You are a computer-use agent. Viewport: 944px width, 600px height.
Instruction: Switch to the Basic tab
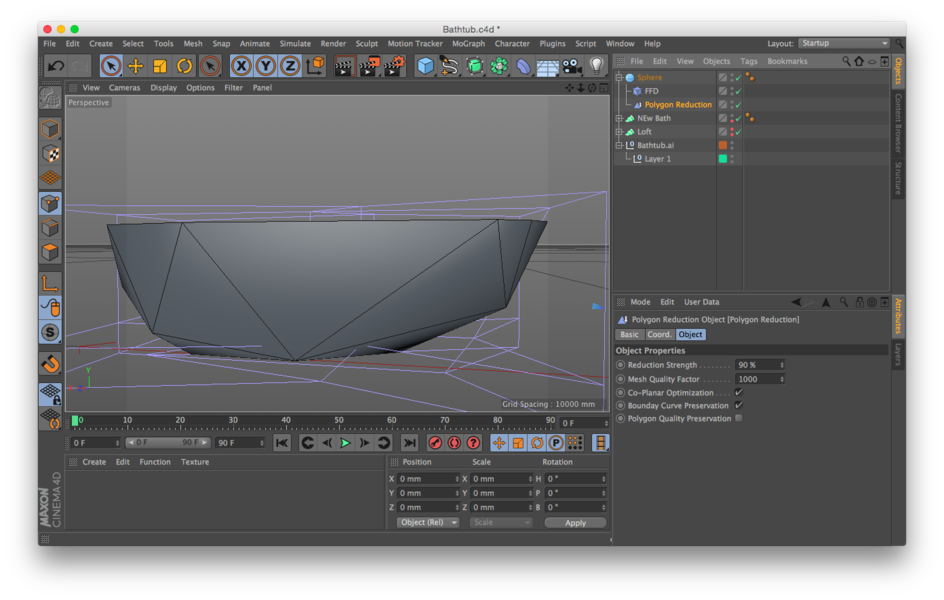pyautogui.click(x=629, y=335)
